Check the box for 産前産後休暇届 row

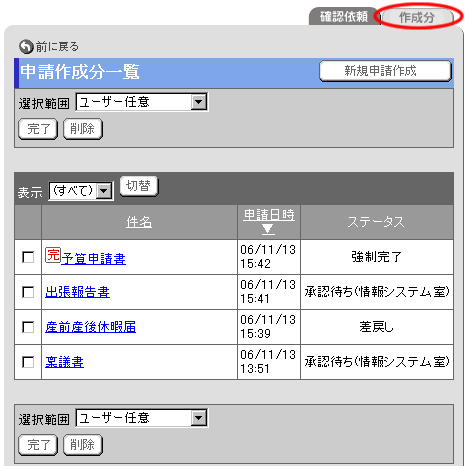28,327
